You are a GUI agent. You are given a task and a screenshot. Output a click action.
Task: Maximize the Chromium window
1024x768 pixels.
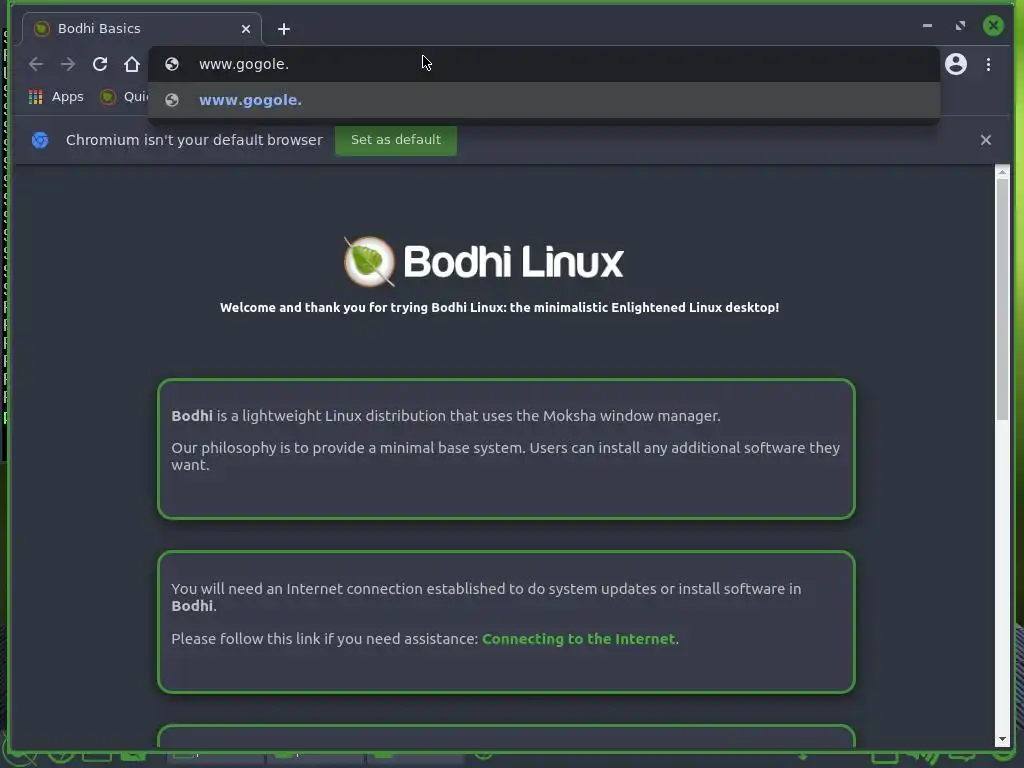click(960, 25)
